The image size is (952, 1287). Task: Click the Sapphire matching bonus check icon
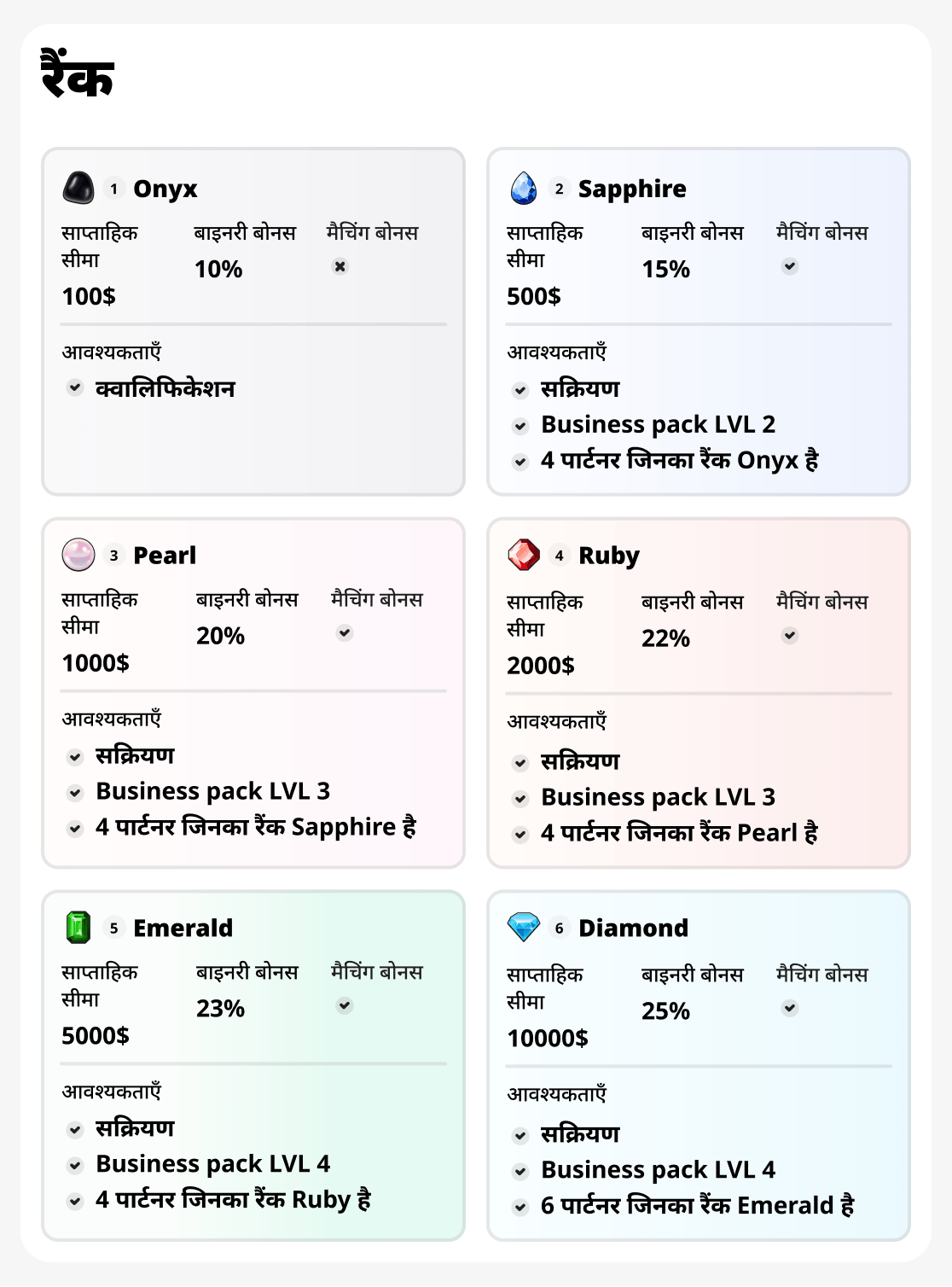point(790,266)
